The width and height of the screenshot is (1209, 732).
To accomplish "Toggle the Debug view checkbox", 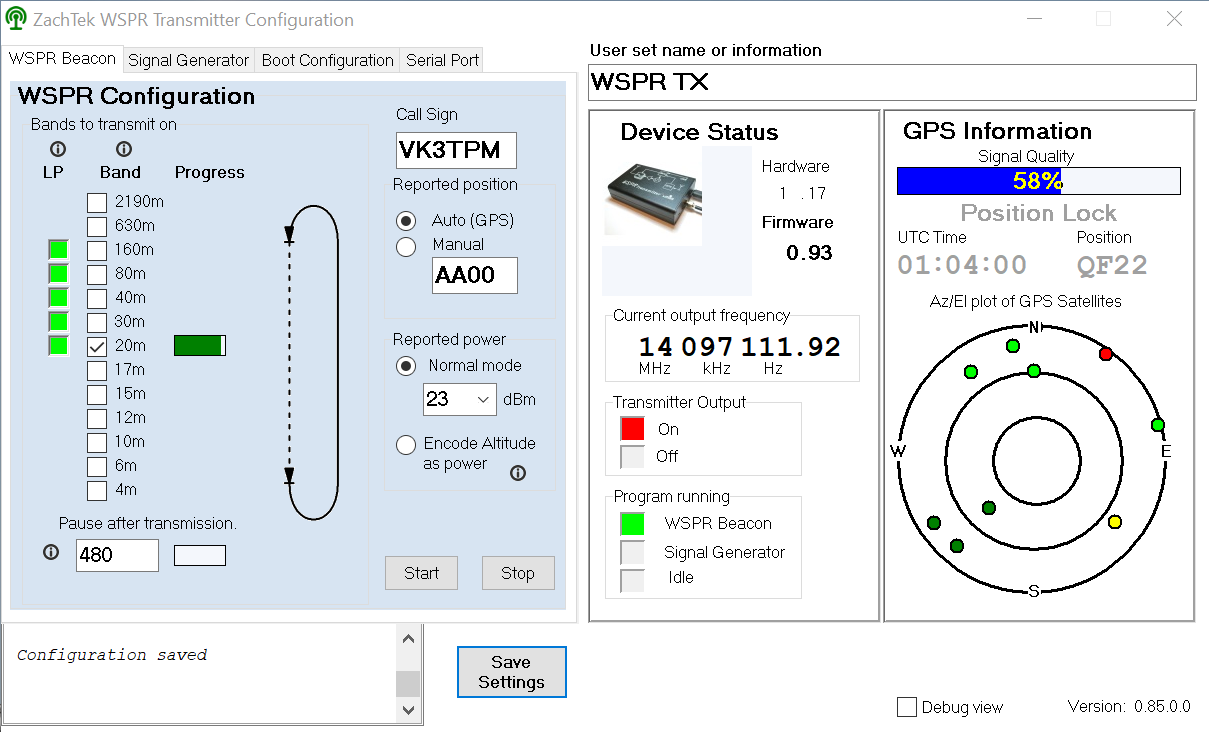I will click(x=907, y=707).
